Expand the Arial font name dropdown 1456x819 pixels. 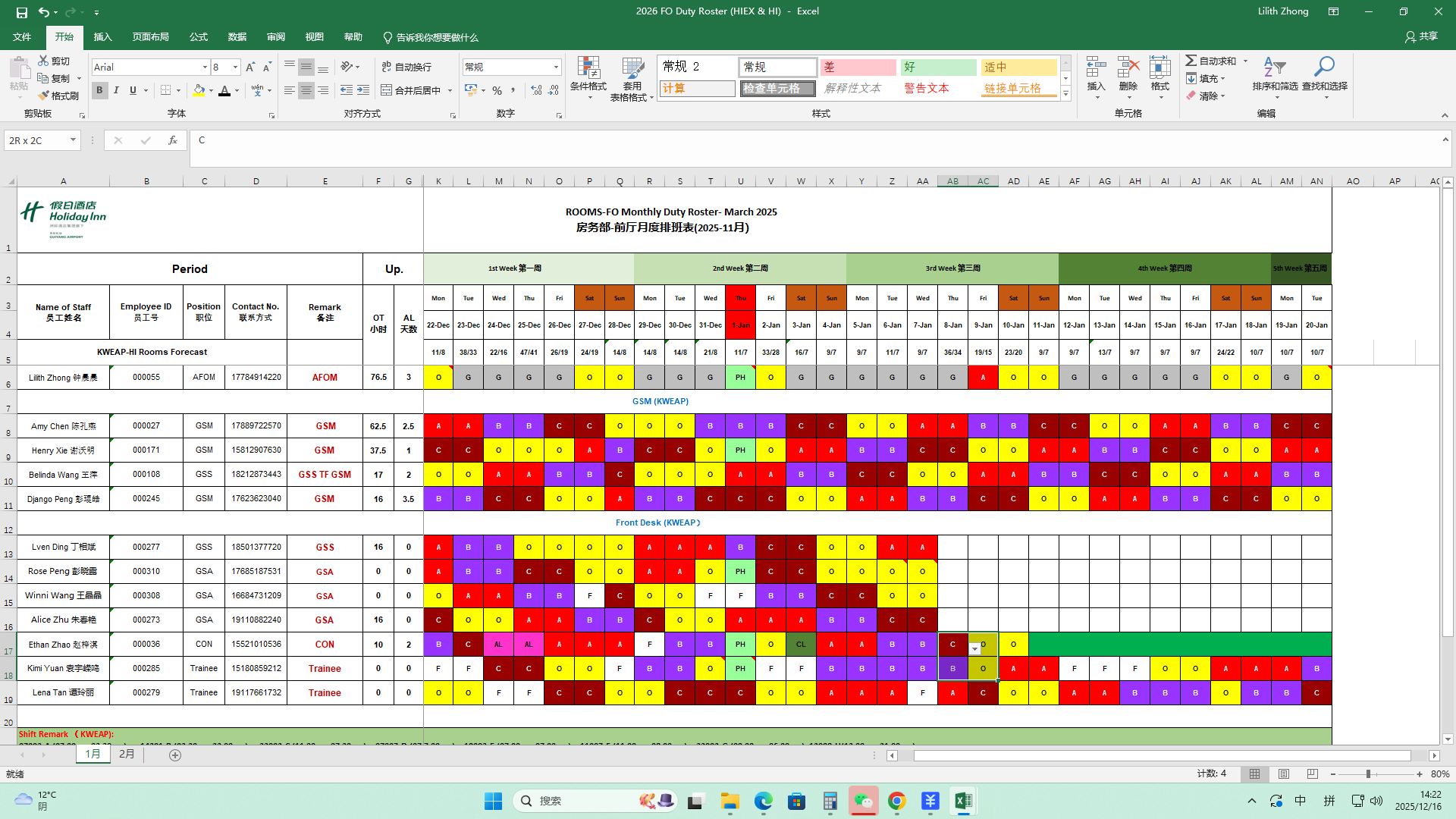point(205,67)
